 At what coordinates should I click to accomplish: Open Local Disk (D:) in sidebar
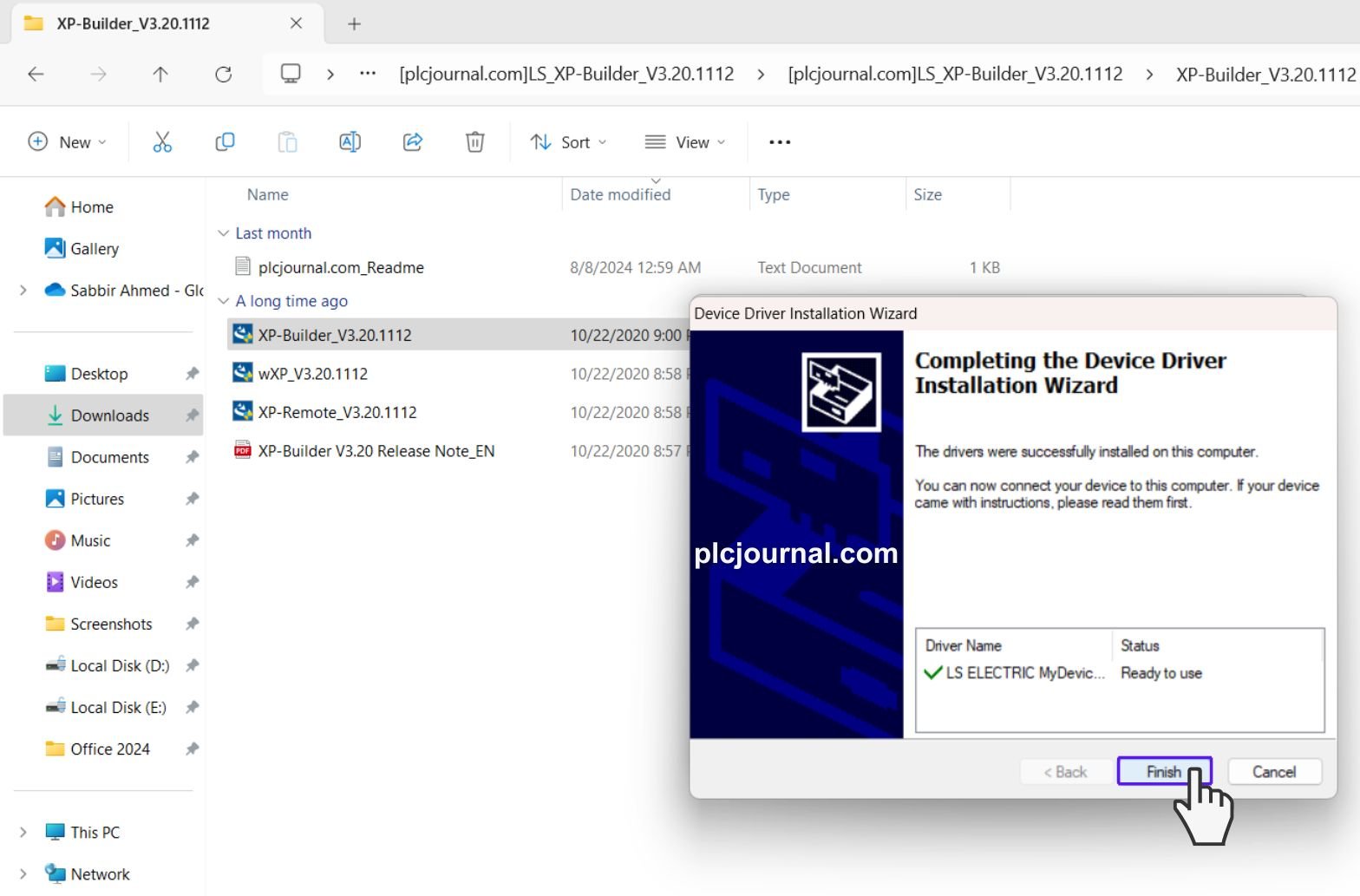pyautogui.click(x=120, y=665)
